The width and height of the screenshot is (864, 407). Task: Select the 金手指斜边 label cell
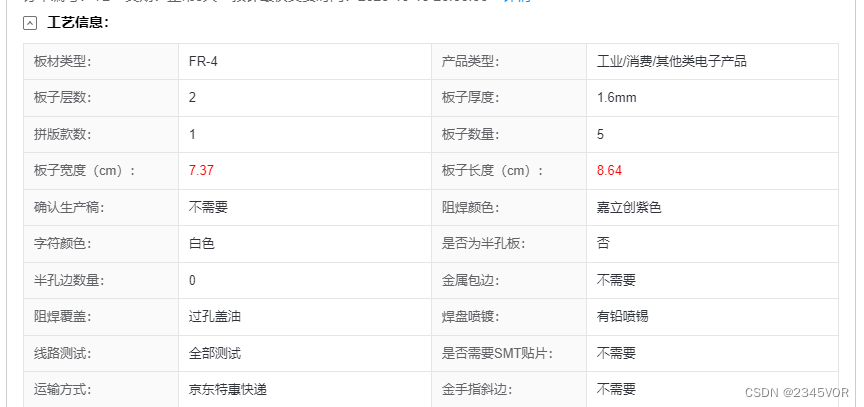(509, 389)
